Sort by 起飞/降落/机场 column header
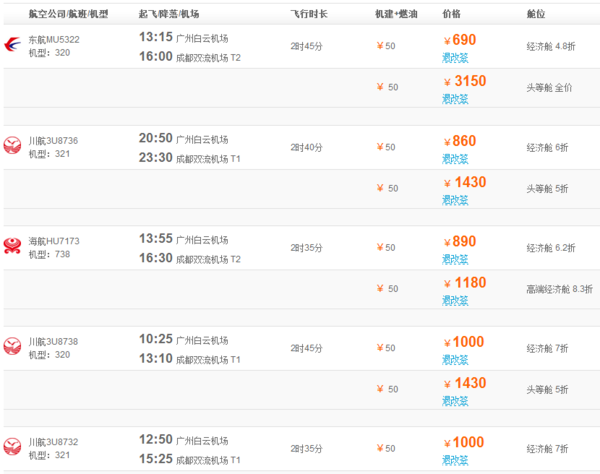The image size is (600, 474). click(169, 14)
